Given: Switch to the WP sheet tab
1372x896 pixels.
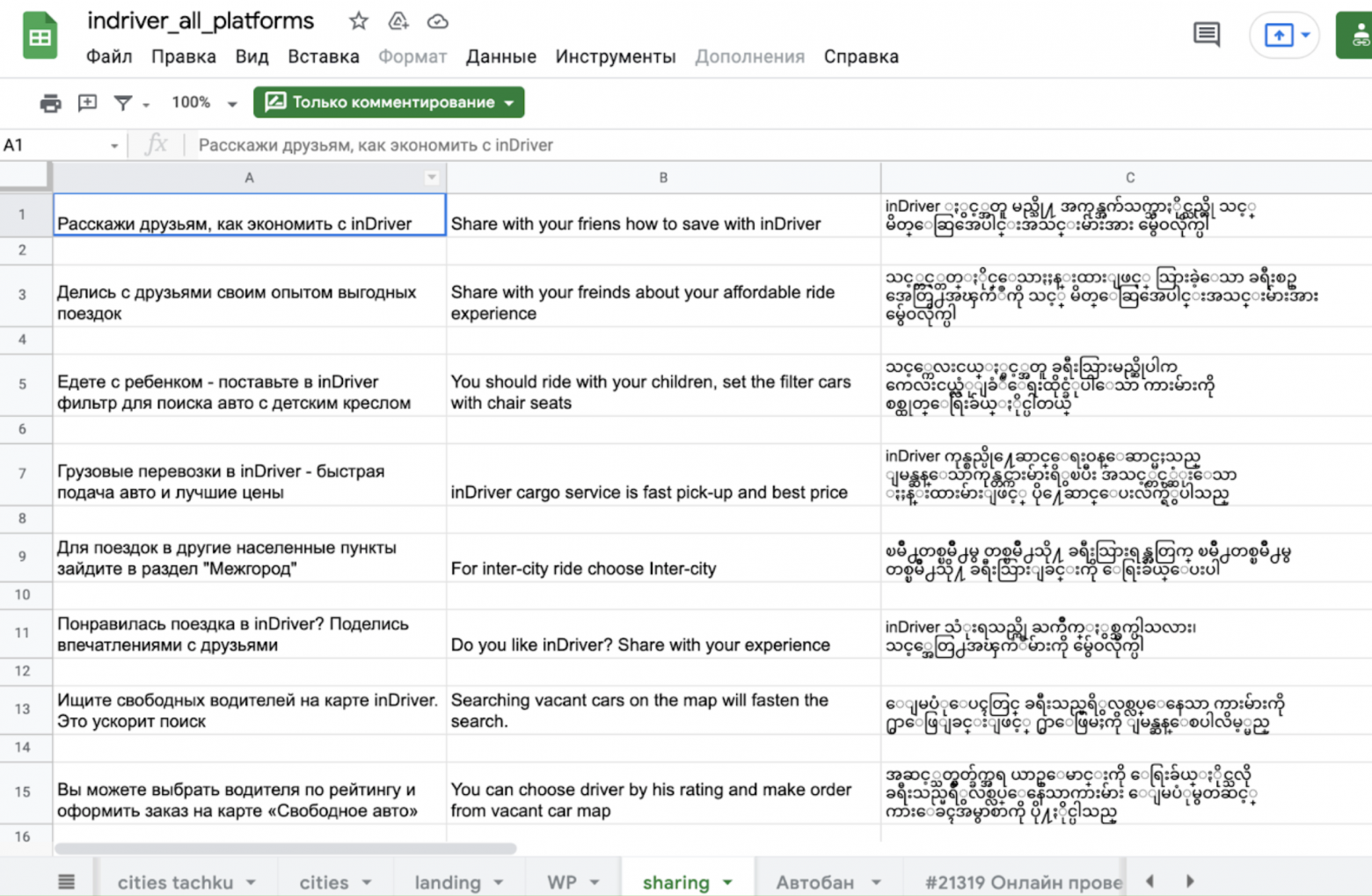Looking at the screenshot, I should 562,882.
